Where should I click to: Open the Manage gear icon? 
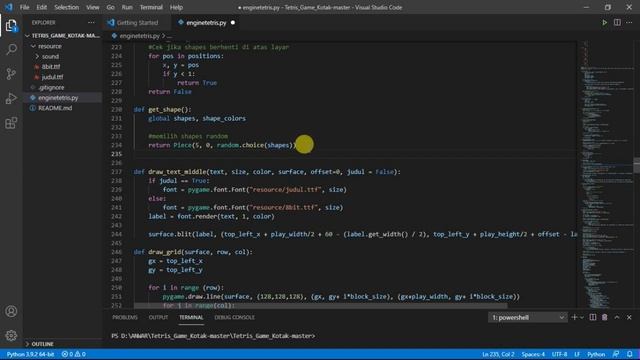11,336
